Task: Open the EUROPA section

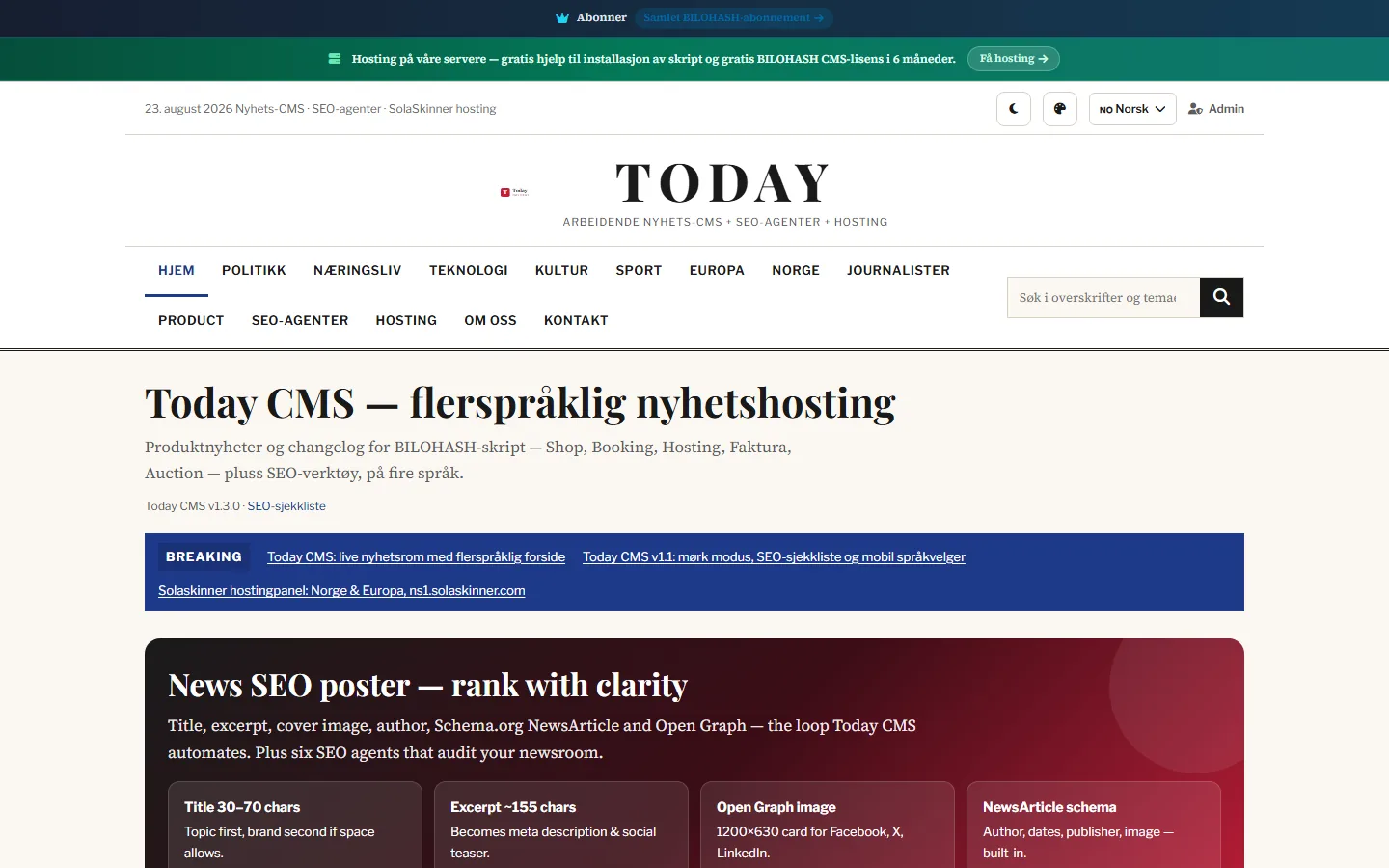Action: pos(717,271)
